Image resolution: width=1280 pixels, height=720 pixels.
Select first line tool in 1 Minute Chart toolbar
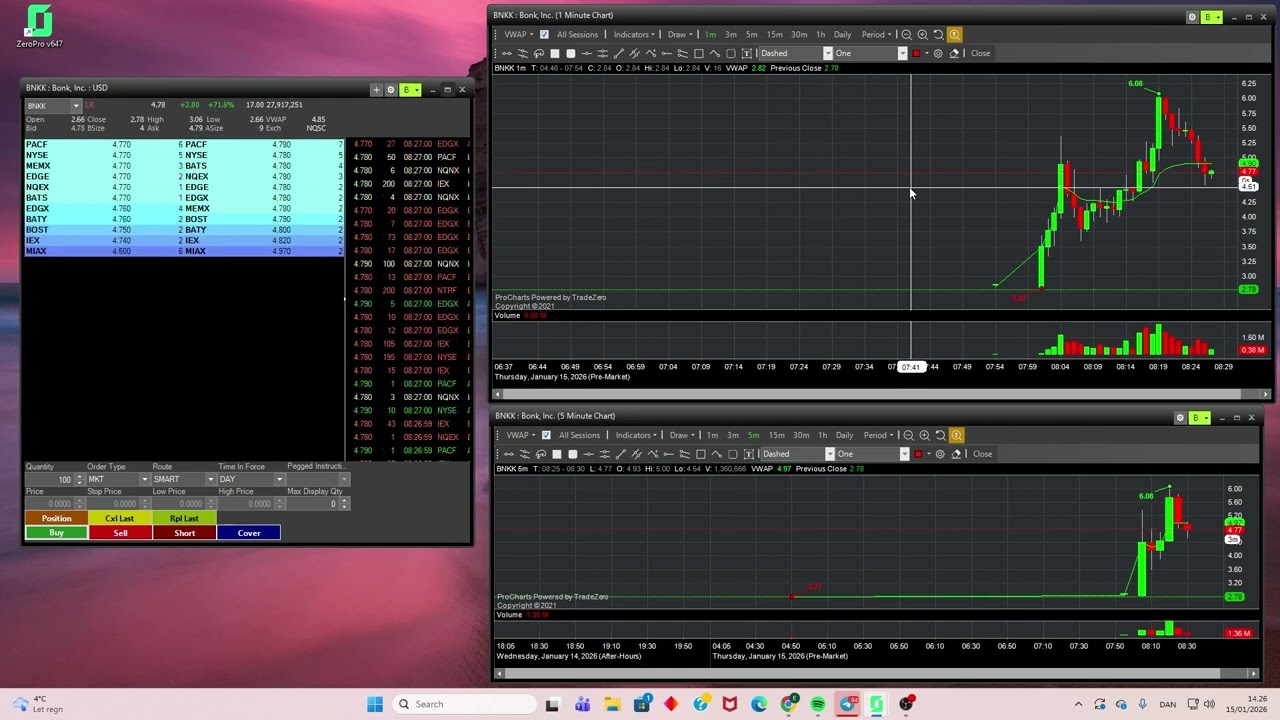507,53
